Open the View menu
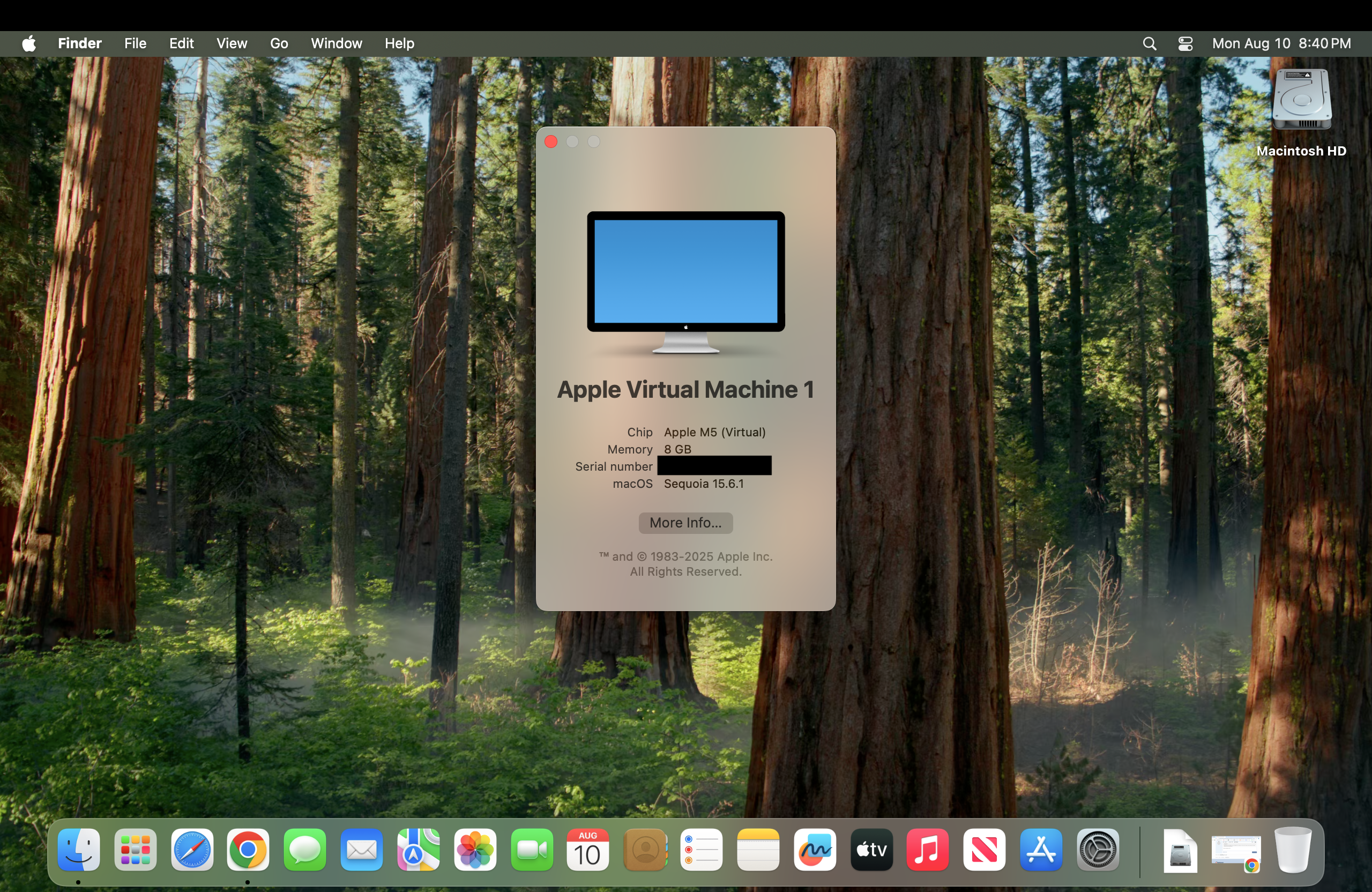Screen dimensions: 1372x892 coord(232,43)
